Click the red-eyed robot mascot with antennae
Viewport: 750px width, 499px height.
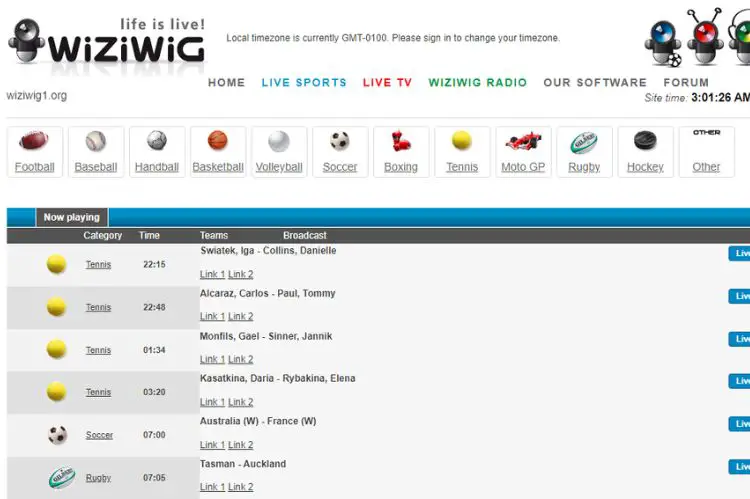(x=705, y=37)
